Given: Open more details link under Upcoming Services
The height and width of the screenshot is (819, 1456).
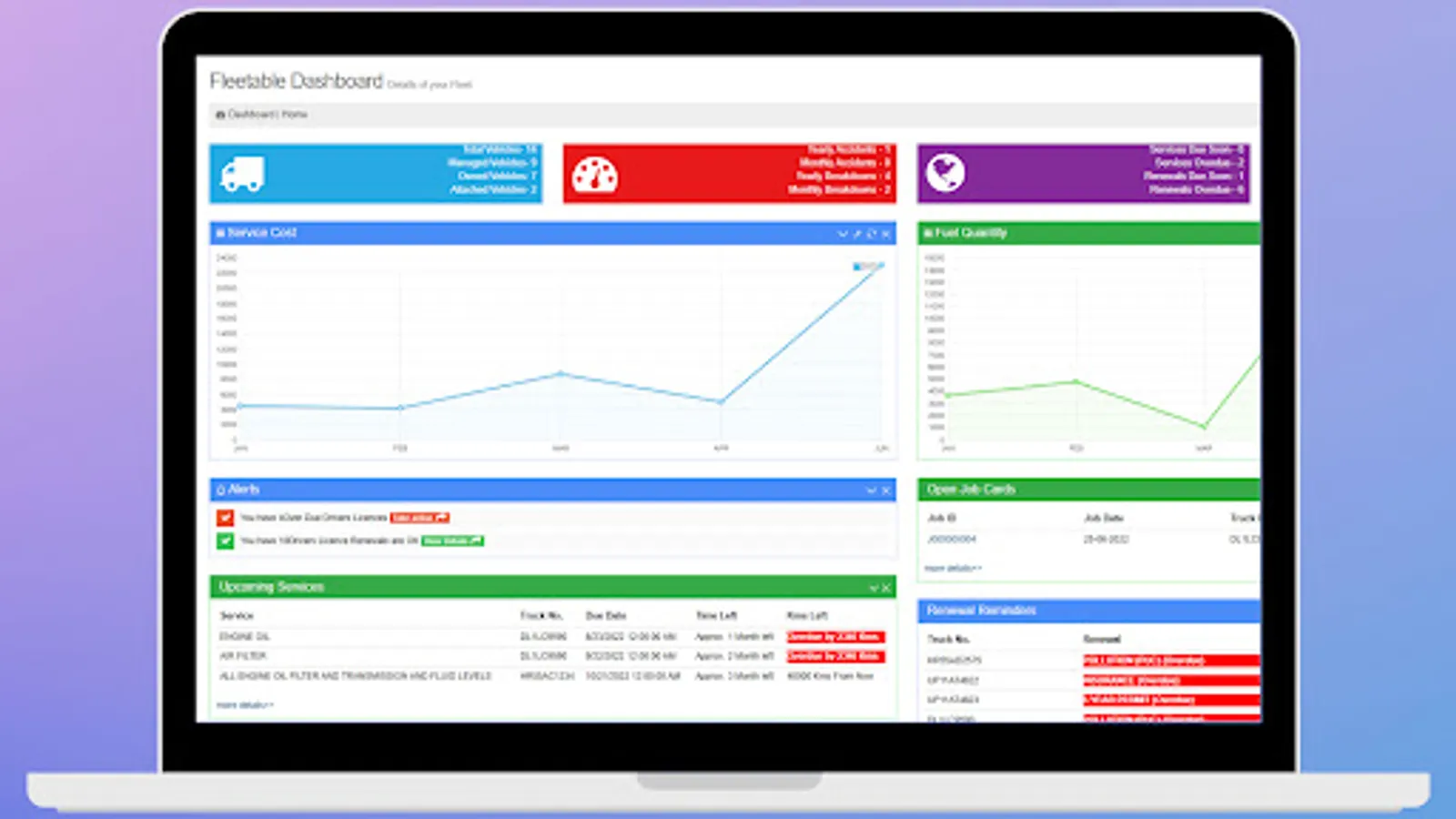Looking at the screenshot, I should tap(245, 705).
